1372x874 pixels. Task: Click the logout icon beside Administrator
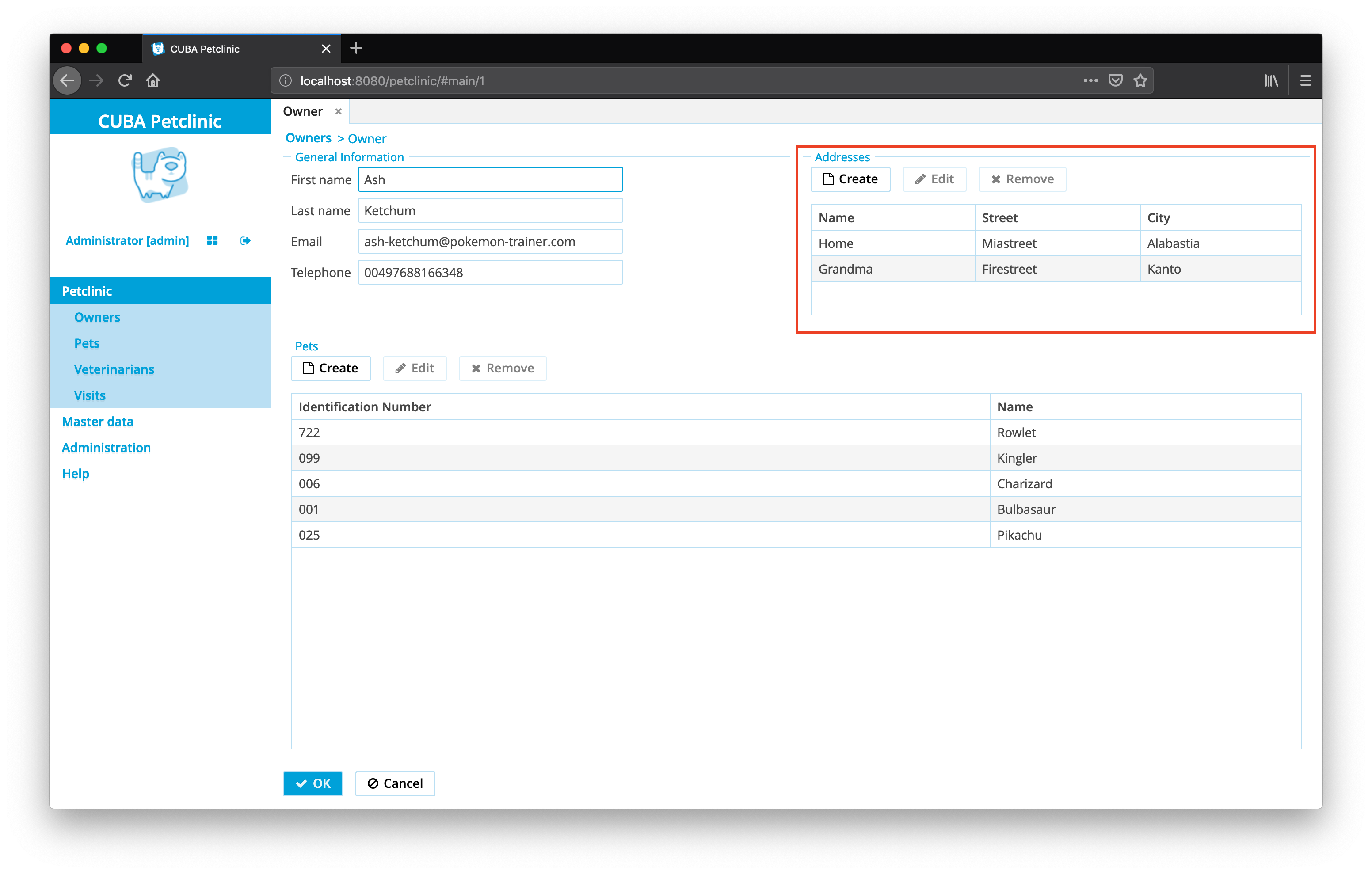pyautogui.click(x=245, y=240)
